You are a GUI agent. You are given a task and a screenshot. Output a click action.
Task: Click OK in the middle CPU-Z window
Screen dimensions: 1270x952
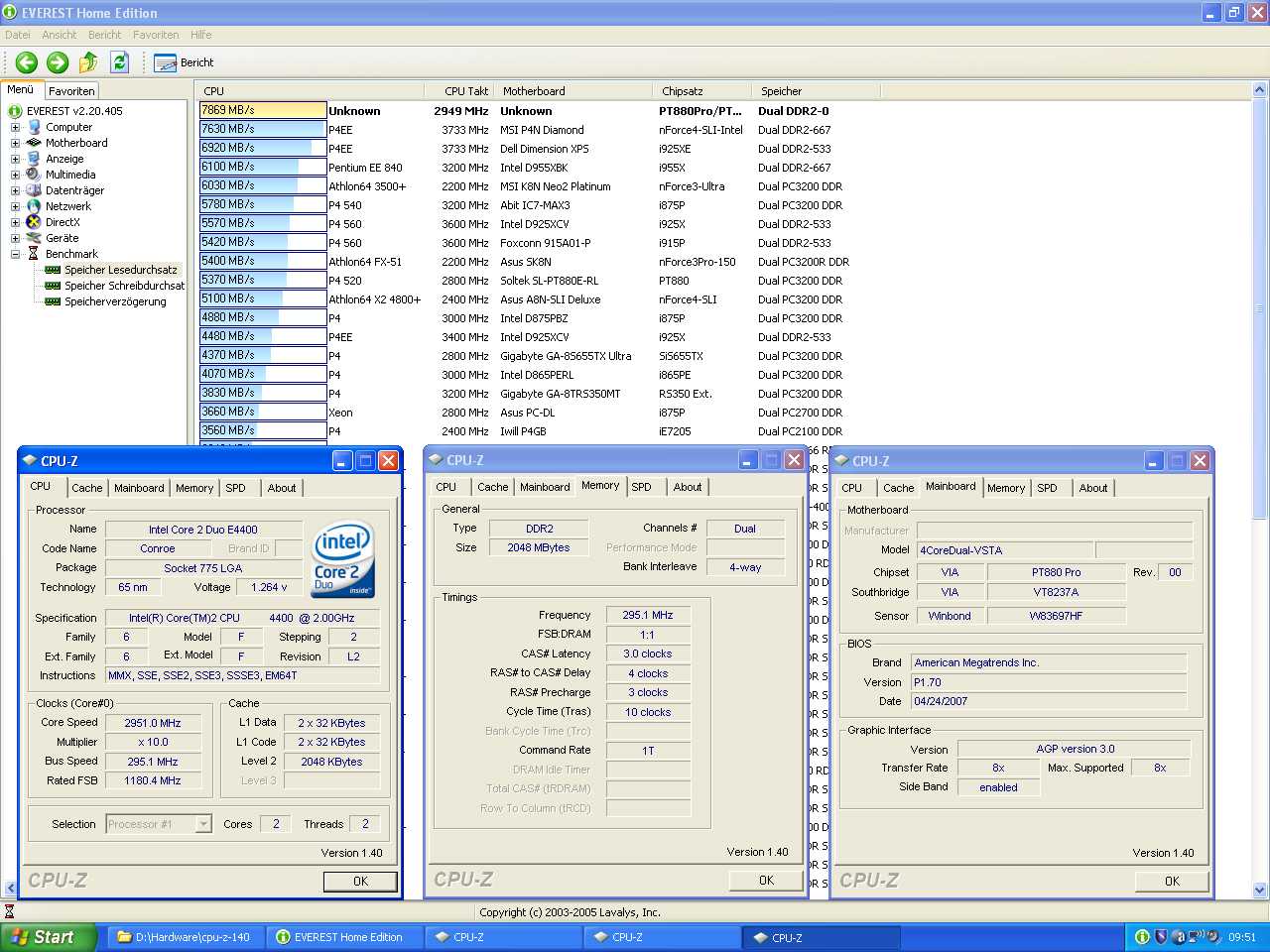pyautogui.click(x=766, y=880)
